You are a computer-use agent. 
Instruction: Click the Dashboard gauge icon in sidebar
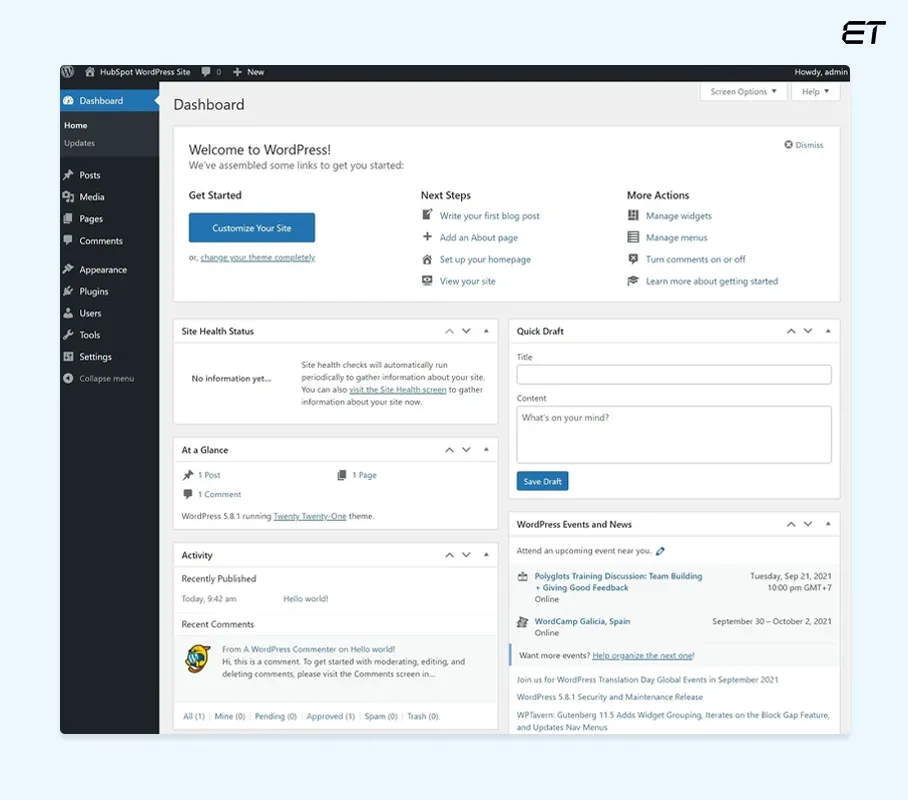click(68, 100)
